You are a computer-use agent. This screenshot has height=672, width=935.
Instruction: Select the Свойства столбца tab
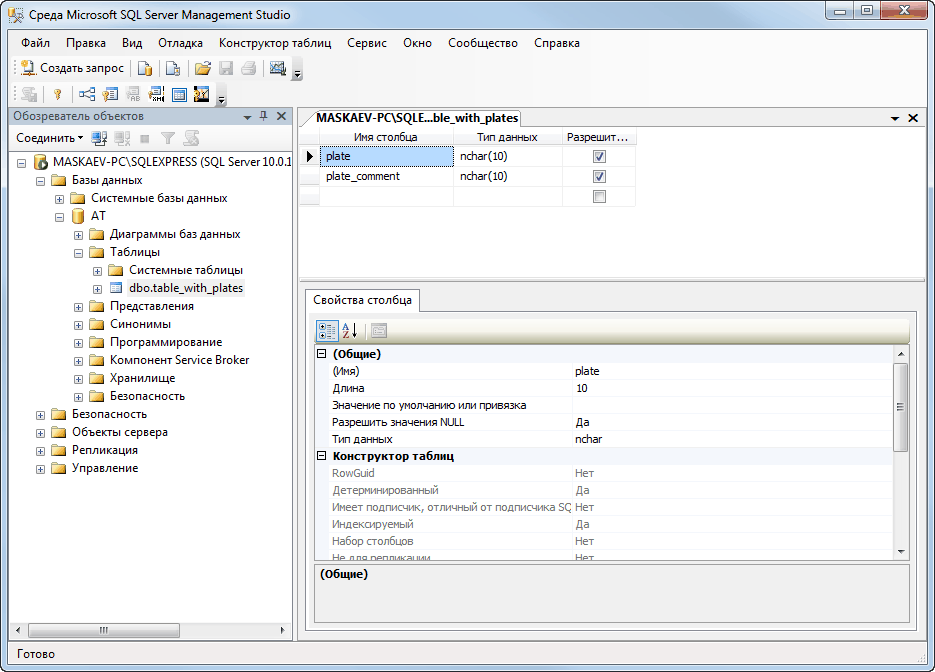(x=362, y=300)
